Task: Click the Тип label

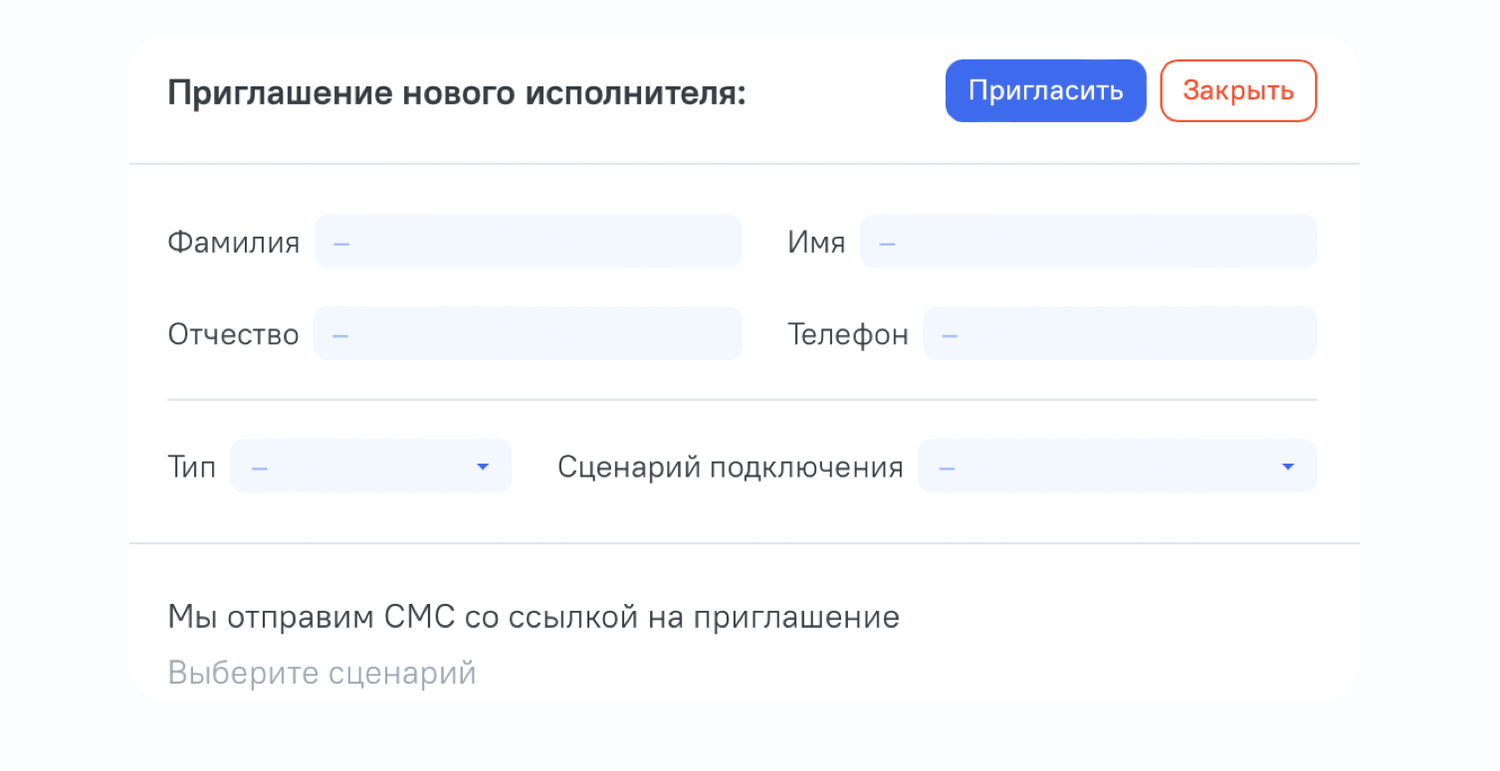Action: (x=192, y=467)
